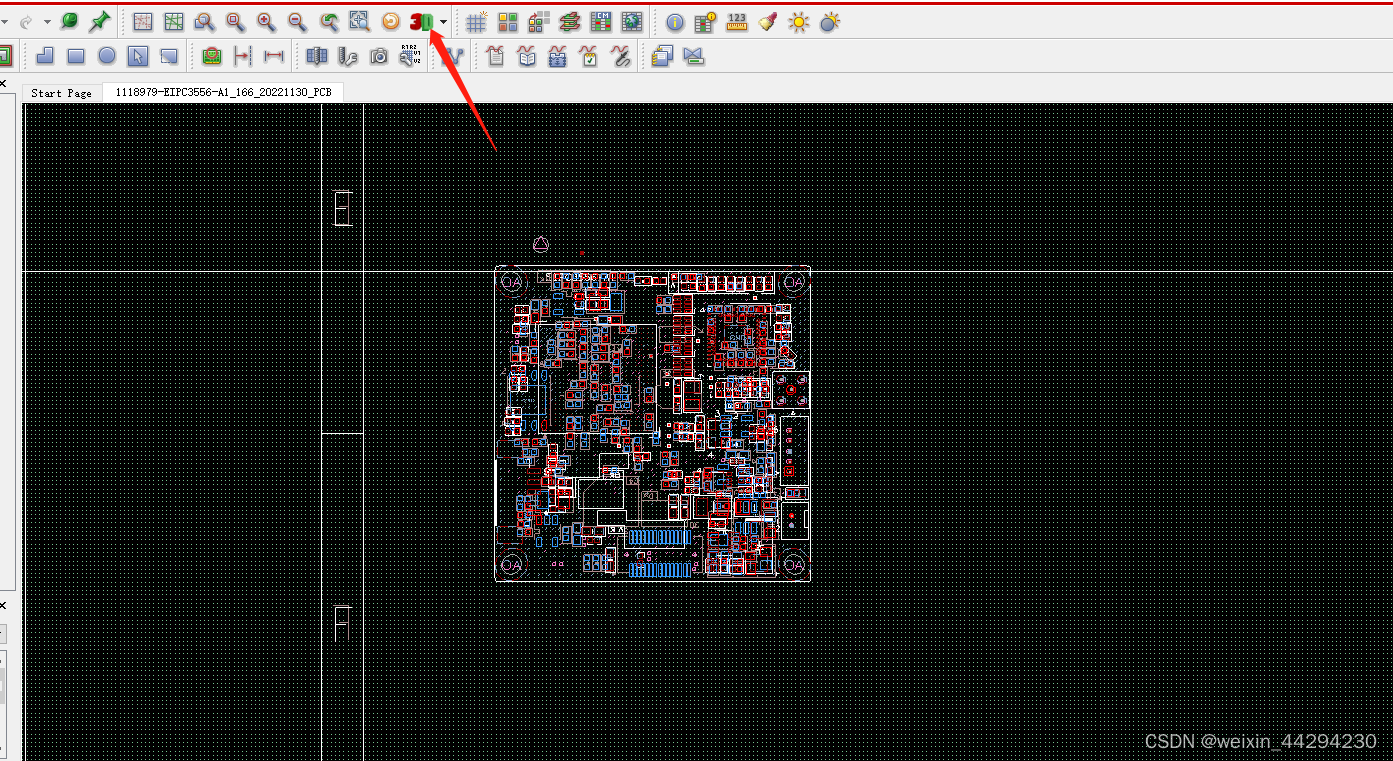The width and height of the screenshot is (1393, 761).
Task: Switch to the Start Page tab
Action: point(62,93)
